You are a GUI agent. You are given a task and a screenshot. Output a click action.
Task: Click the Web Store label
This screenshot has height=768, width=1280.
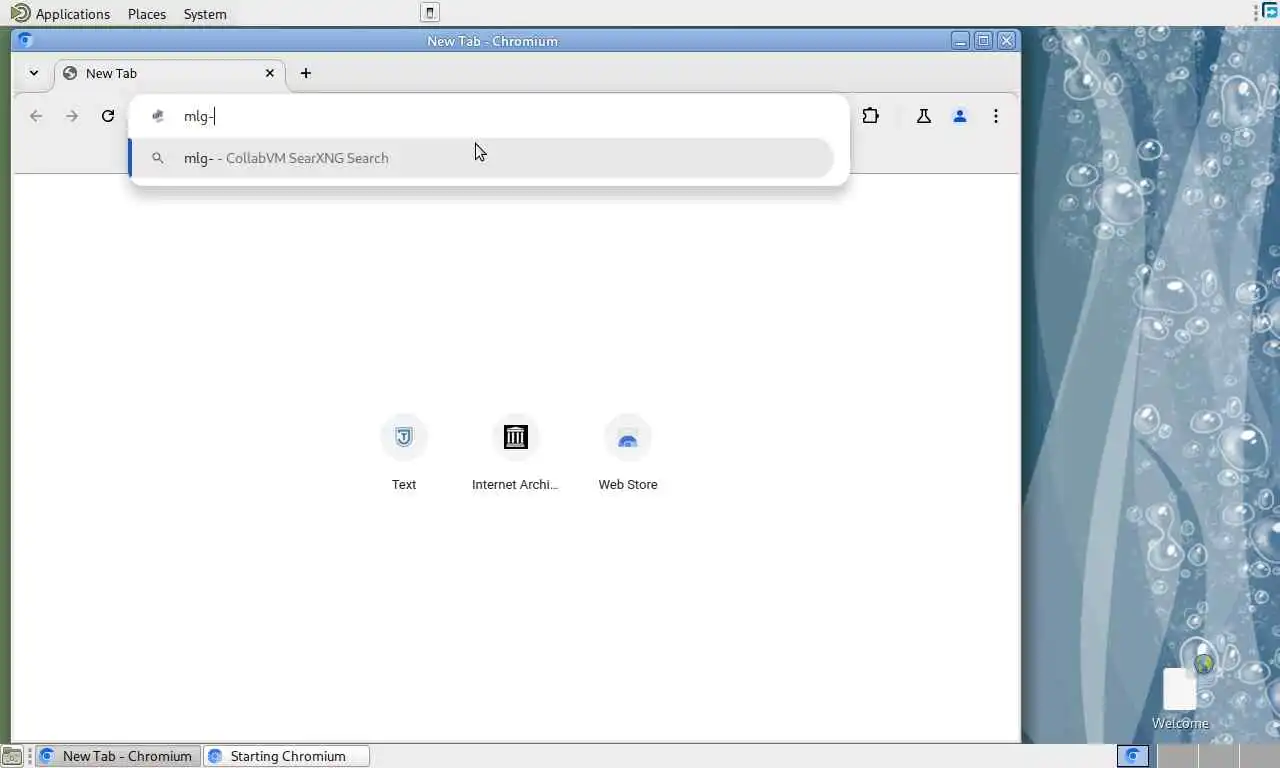628,485
